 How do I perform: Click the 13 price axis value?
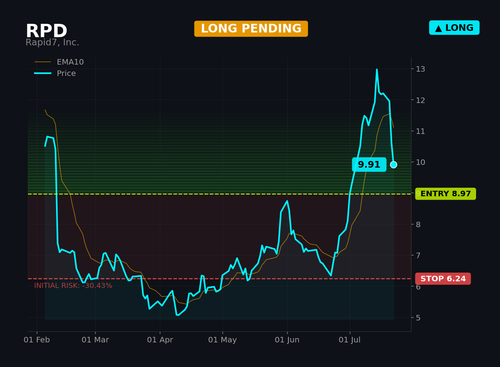click(420, 69)
